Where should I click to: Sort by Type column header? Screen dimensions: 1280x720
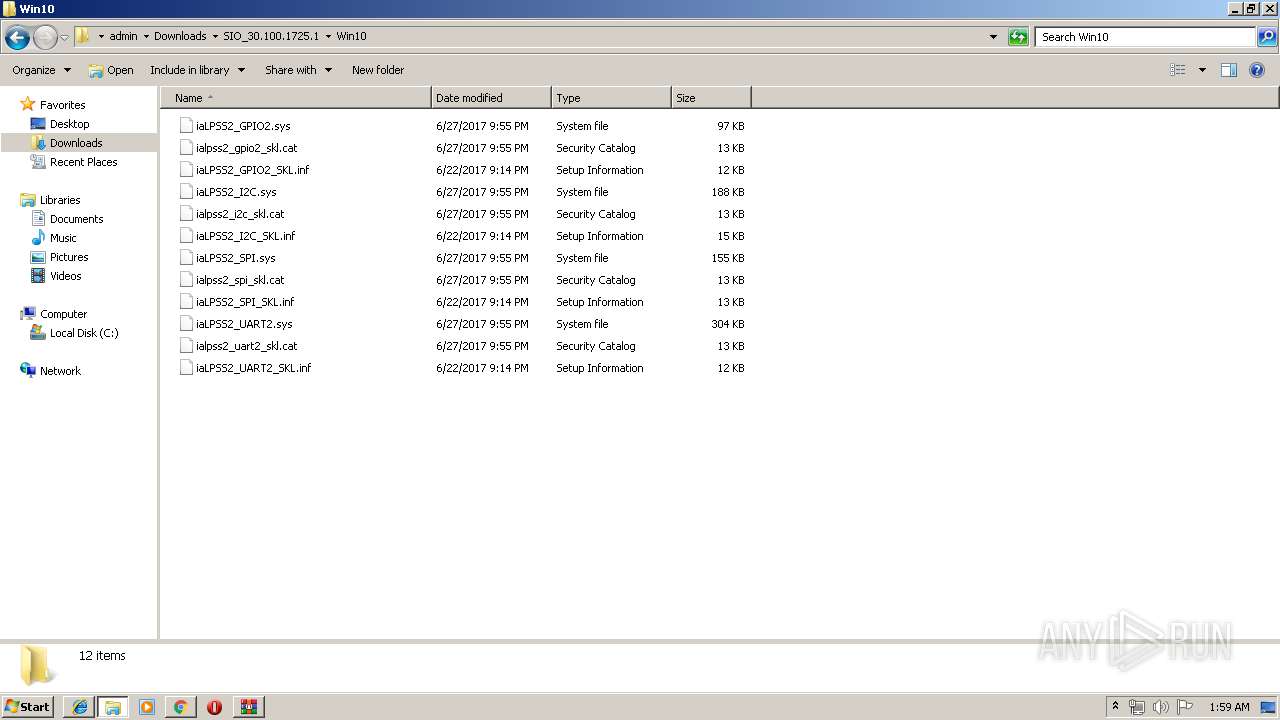pos(611,98)
